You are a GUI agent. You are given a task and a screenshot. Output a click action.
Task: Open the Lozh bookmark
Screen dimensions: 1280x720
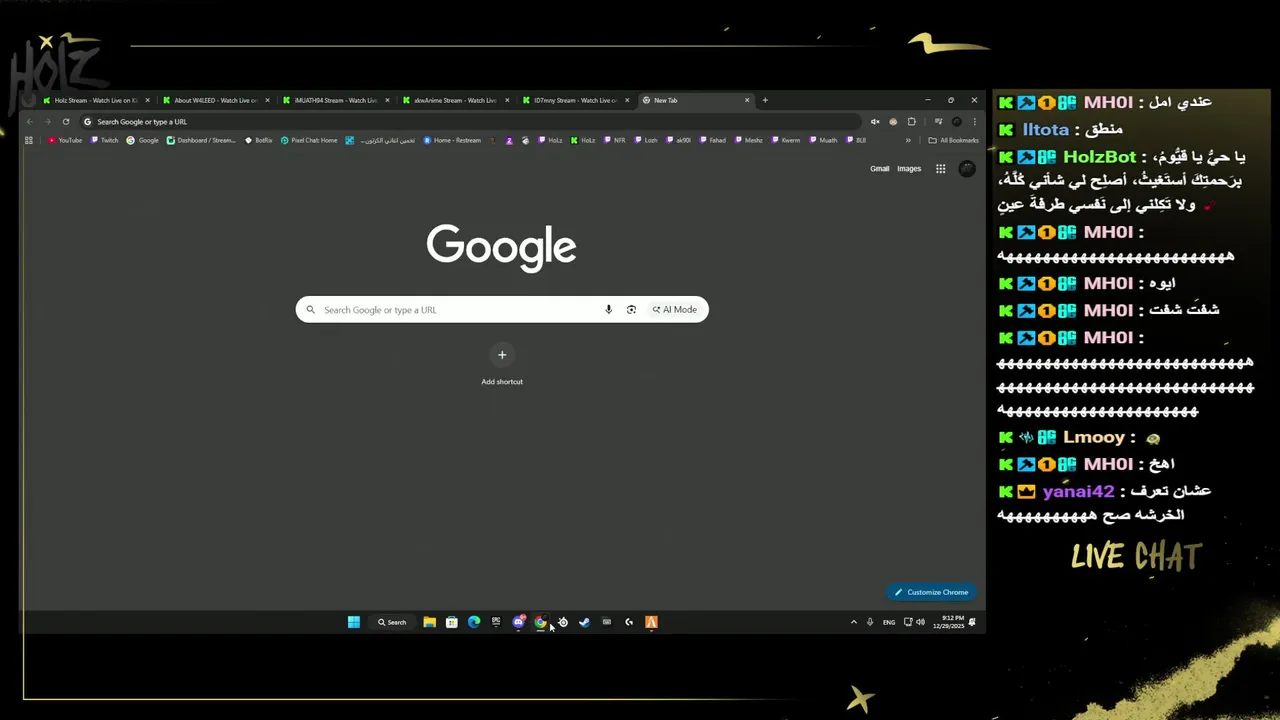click(646, 140)
